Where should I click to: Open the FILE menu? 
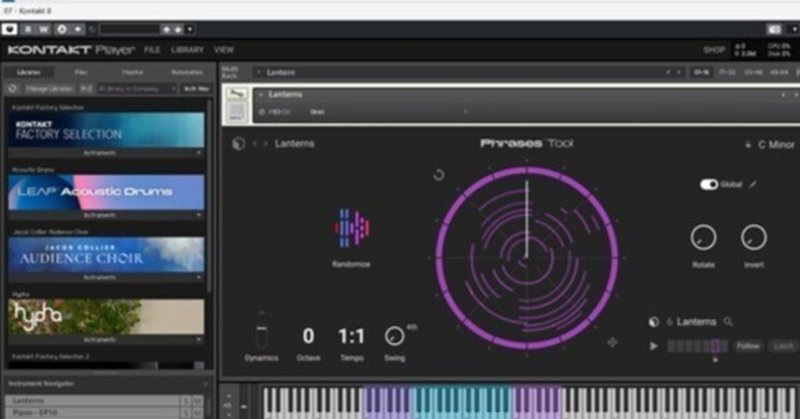[x=152, y=50]
